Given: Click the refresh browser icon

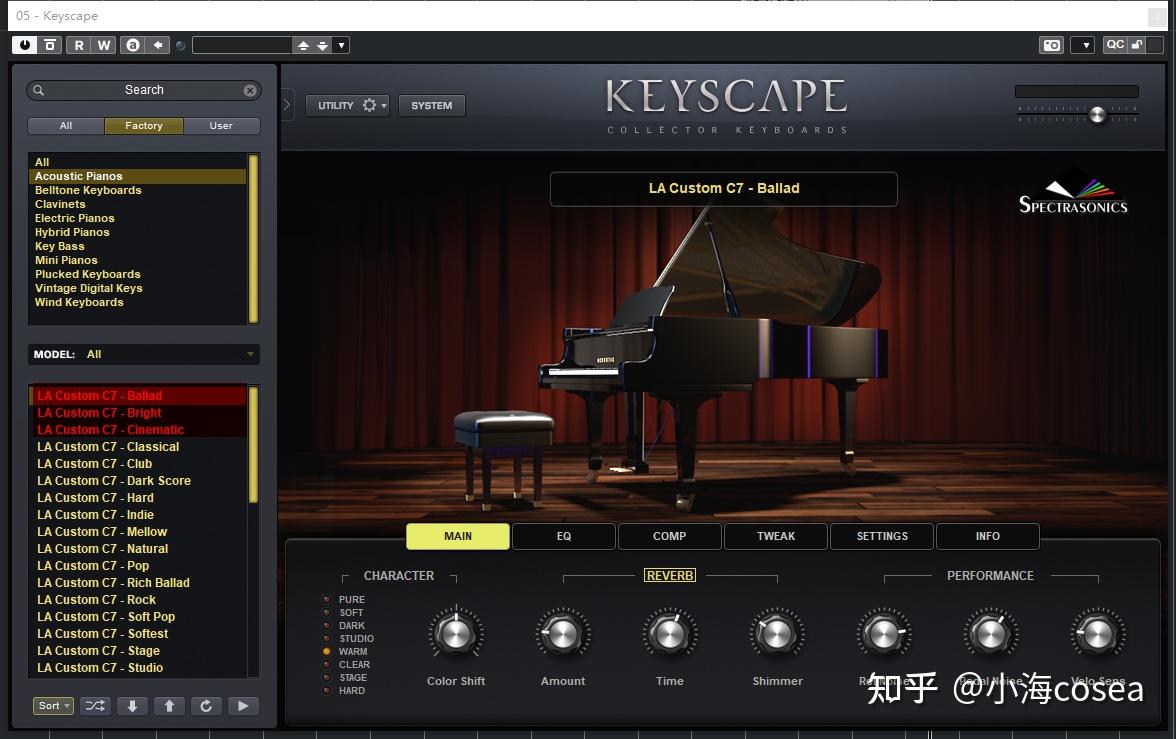Looking at the screenshot, I should coord(206,706).
